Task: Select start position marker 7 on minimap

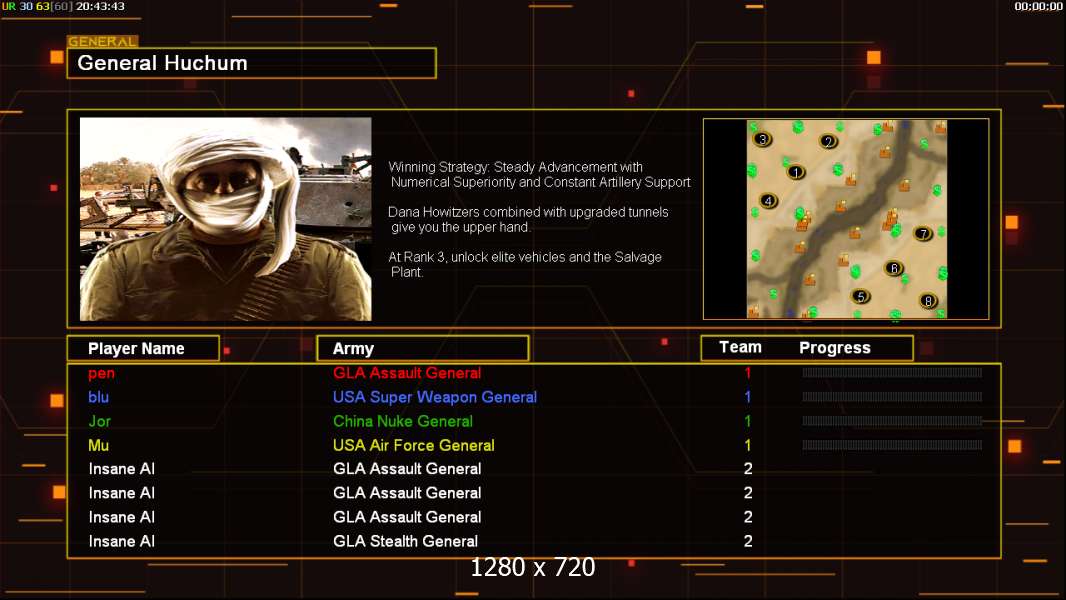Action: click(x=923, y=233)
